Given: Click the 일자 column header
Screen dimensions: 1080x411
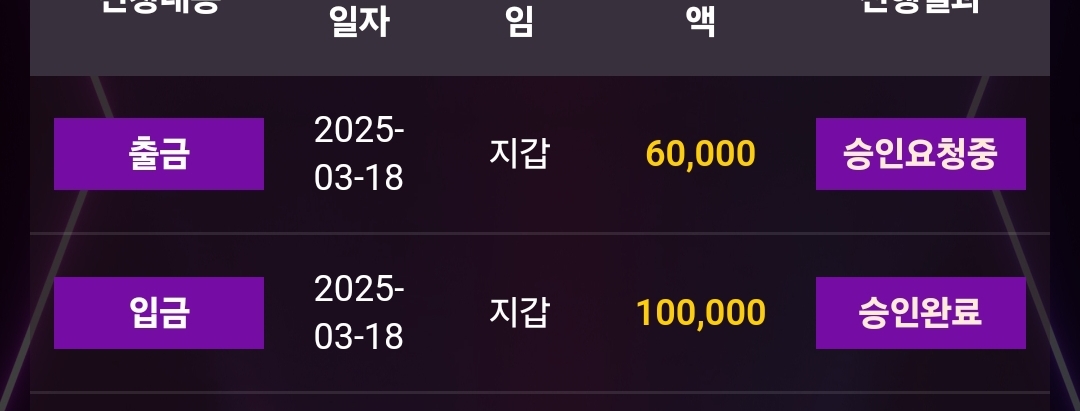Looking at the screenshot, I should pyautogui.click(x=359, y=22).
